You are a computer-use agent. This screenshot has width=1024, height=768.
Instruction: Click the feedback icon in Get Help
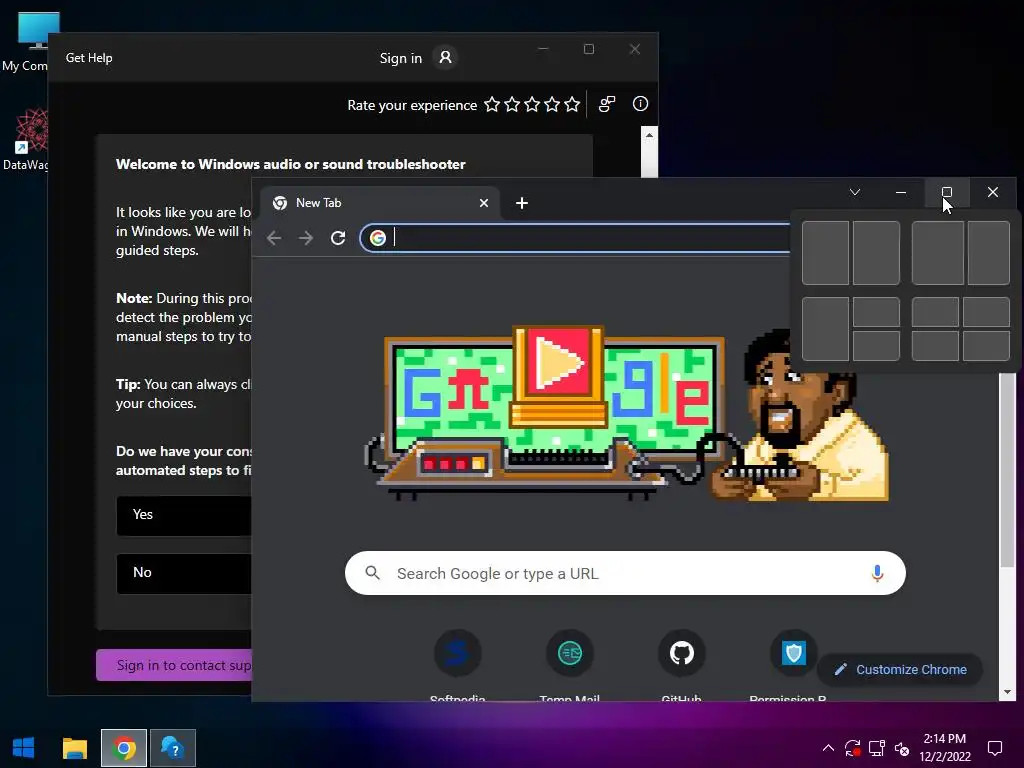click(607, 104)
